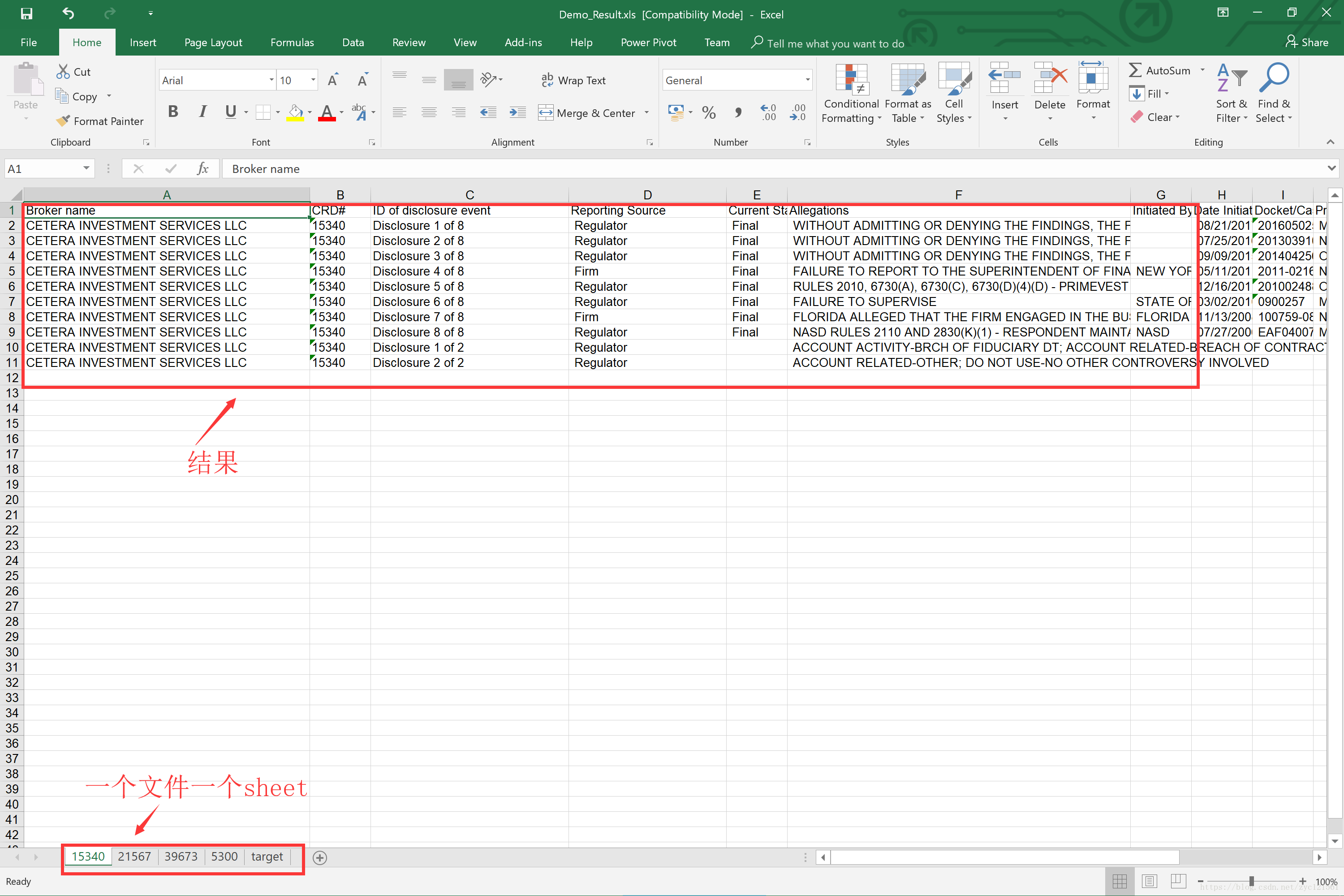Apply Percent Style format

point(709,112)
